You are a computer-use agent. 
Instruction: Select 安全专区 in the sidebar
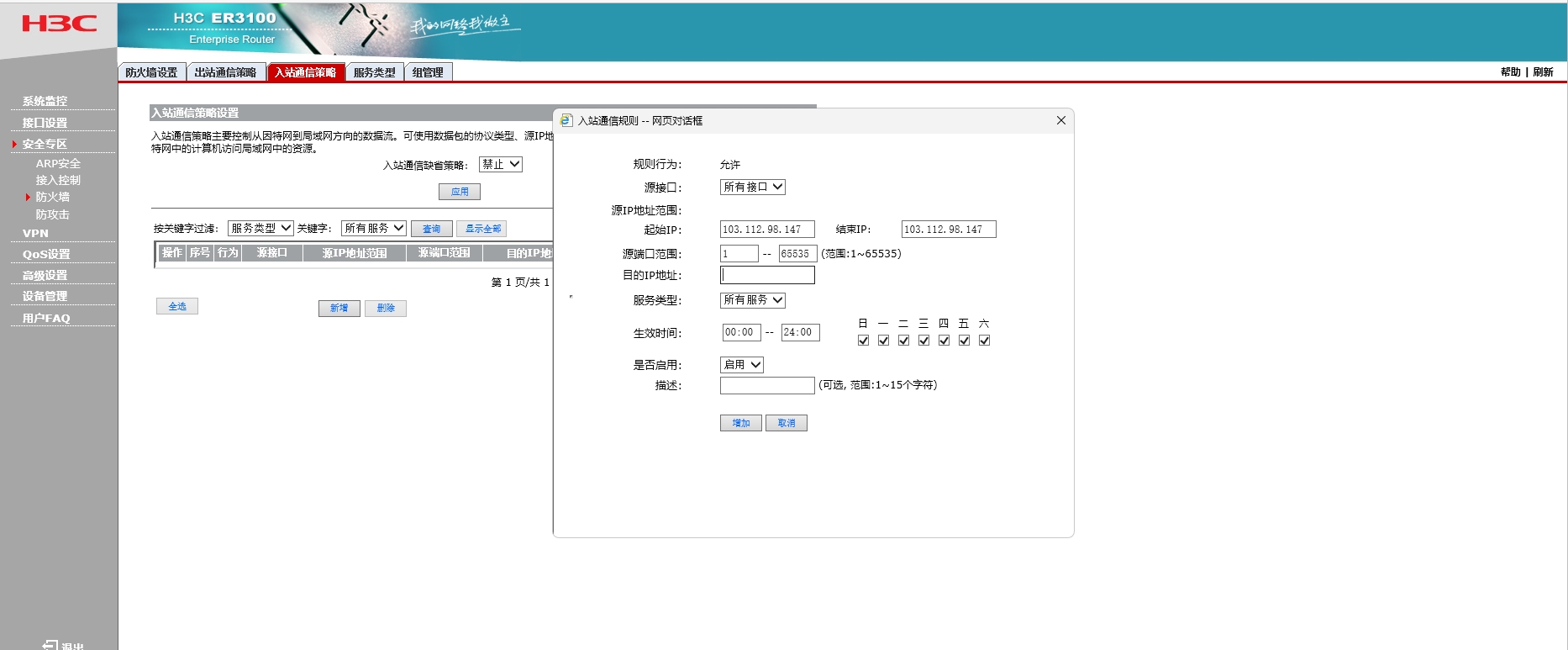click(x=45, y=144)
